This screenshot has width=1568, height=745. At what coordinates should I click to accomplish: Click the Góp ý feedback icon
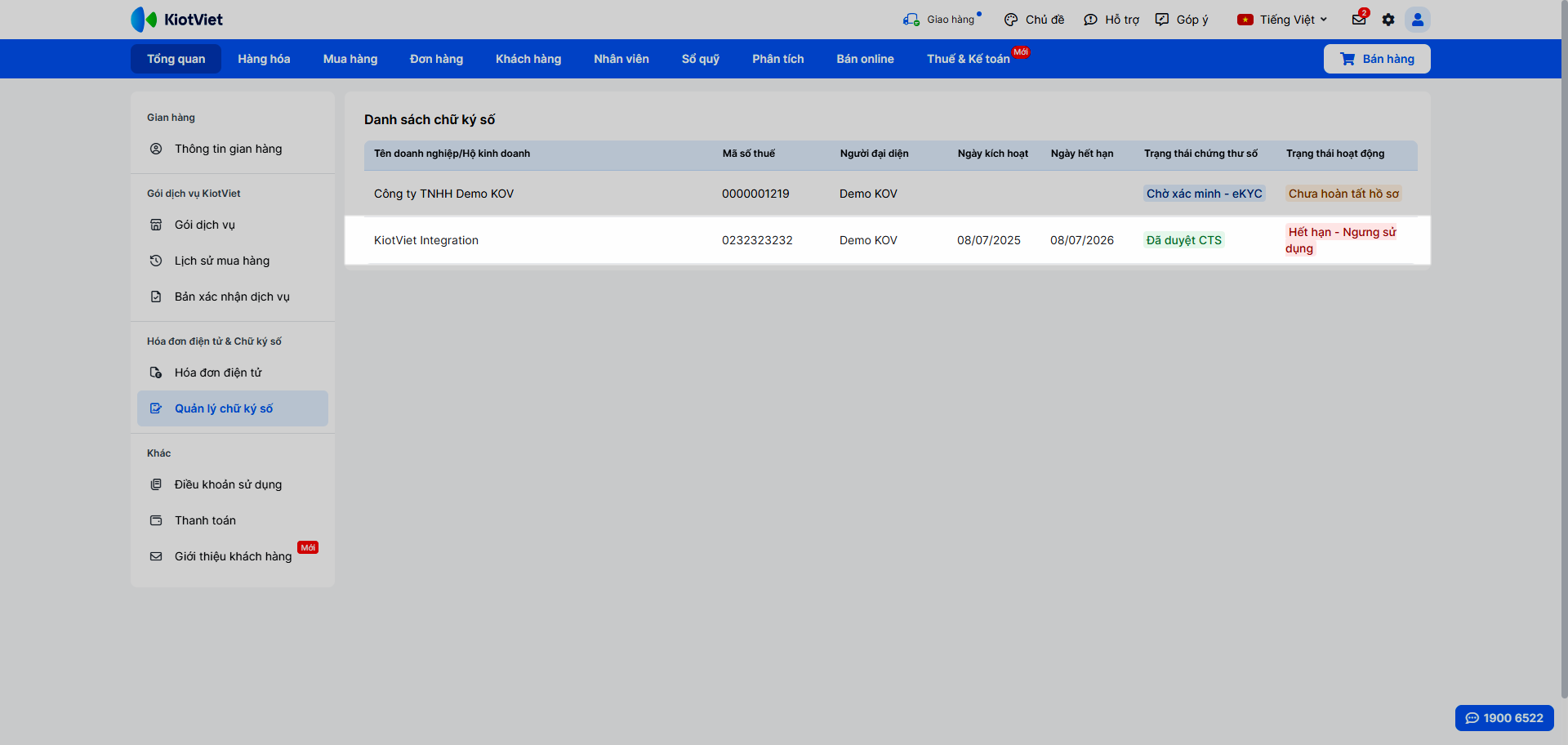coord(1162,20)
